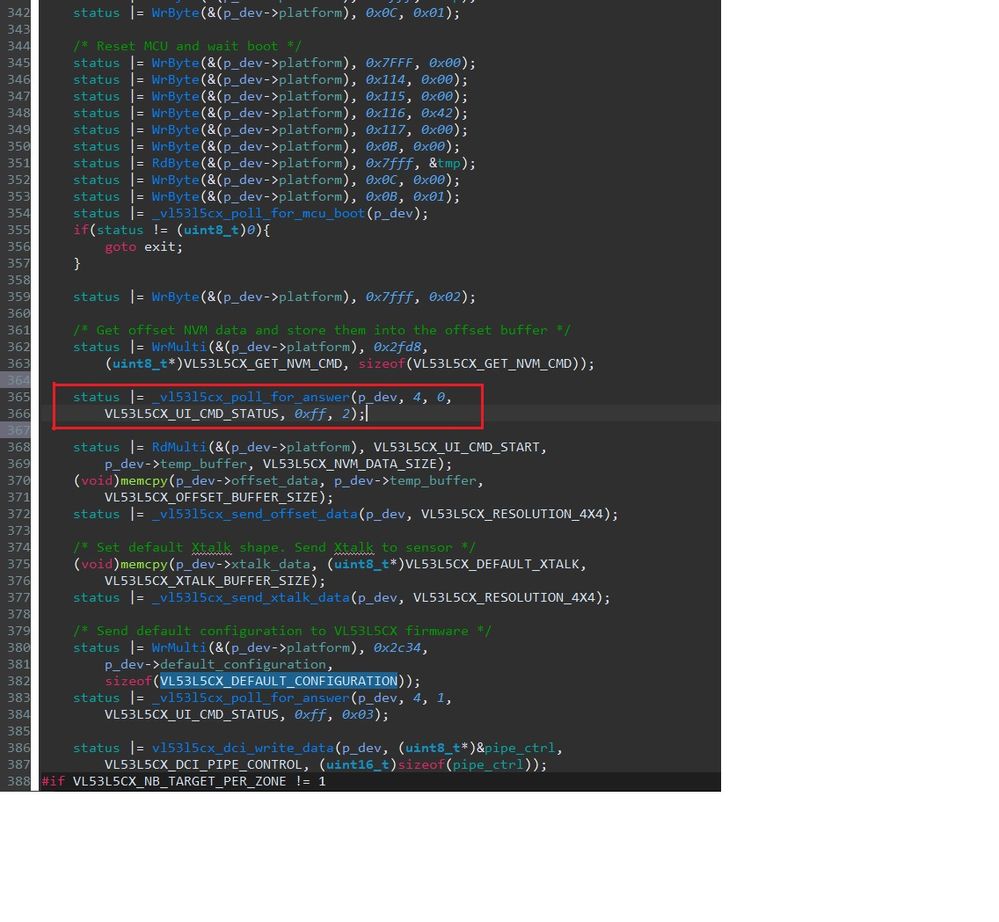Click VL53L5CX_DCI_PIPE_CONTROL on line 387
Image resolution: width=999 pixels, height=922 pixels.
203,765
